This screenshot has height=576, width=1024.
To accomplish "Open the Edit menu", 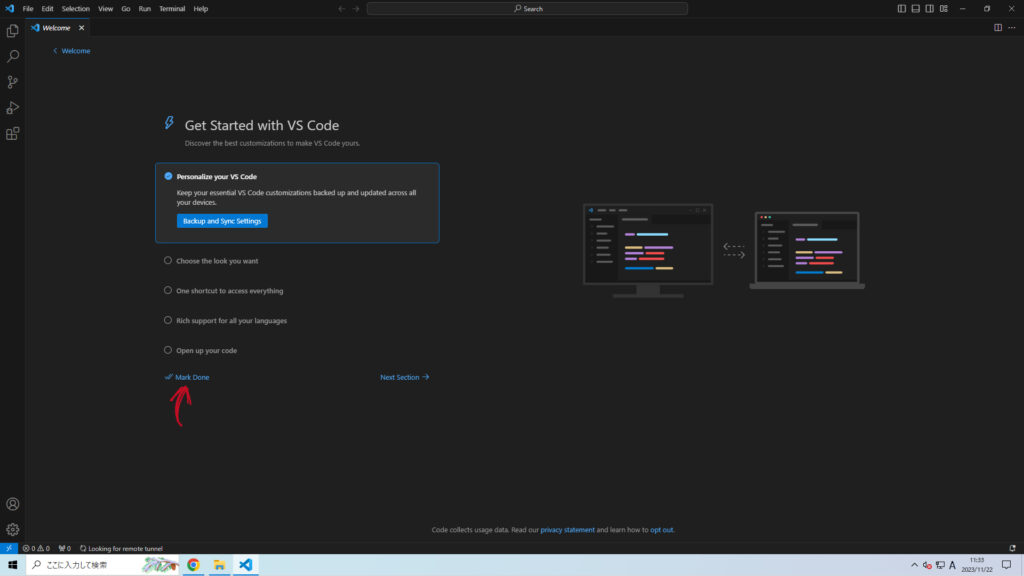I will [x=48, y=8].
